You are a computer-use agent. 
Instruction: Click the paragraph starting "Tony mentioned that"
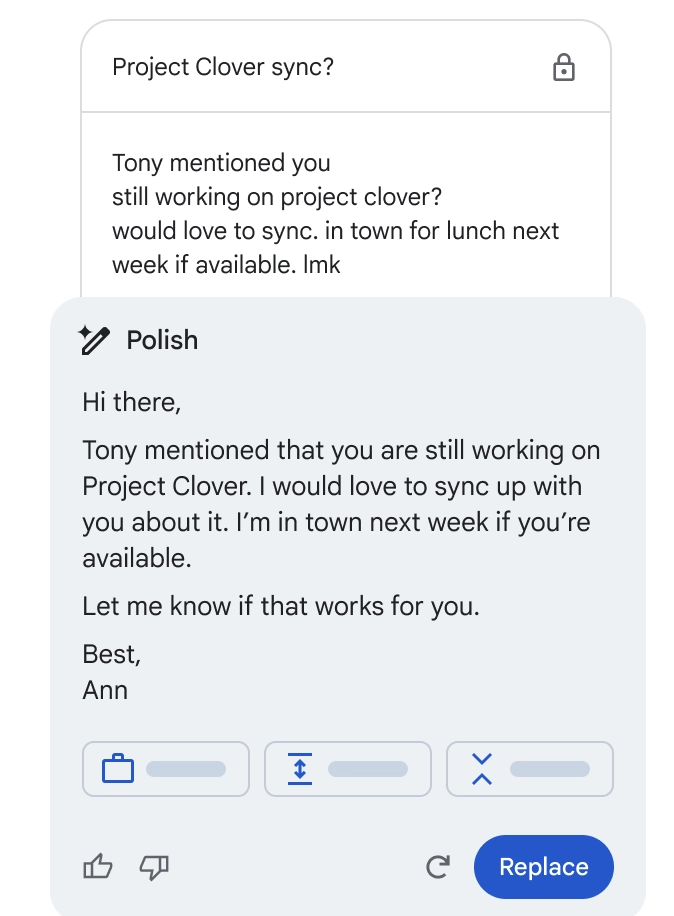[x=341, y=504]
